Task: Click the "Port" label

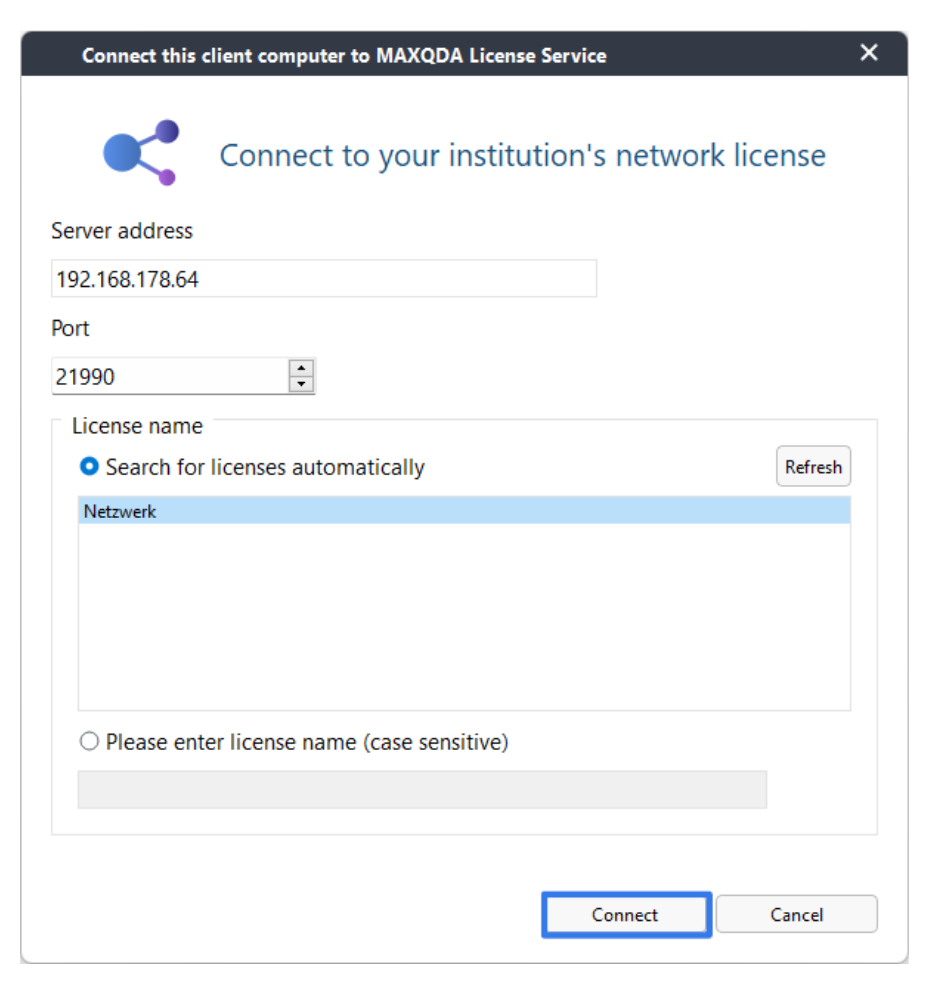Action: coord(70,328)
